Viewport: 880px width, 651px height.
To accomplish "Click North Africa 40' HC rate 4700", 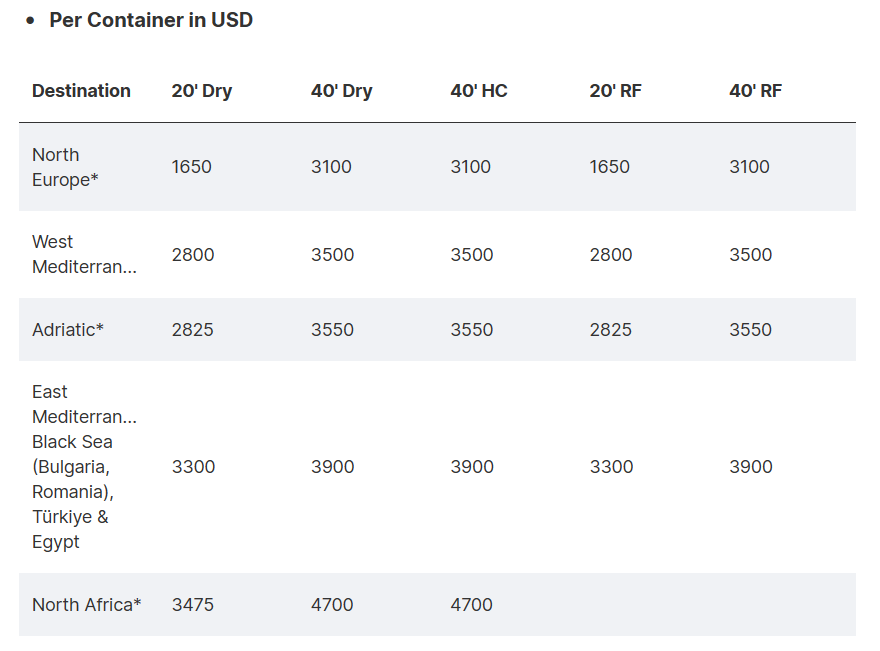I will (x=472, y=604).
